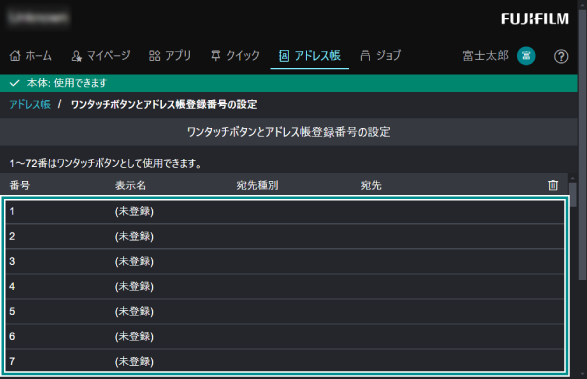Screen dimensions: 587x379
Task: Click the contact-book icon on the アドレス帳 tab
Action: (x=284, y=56)
